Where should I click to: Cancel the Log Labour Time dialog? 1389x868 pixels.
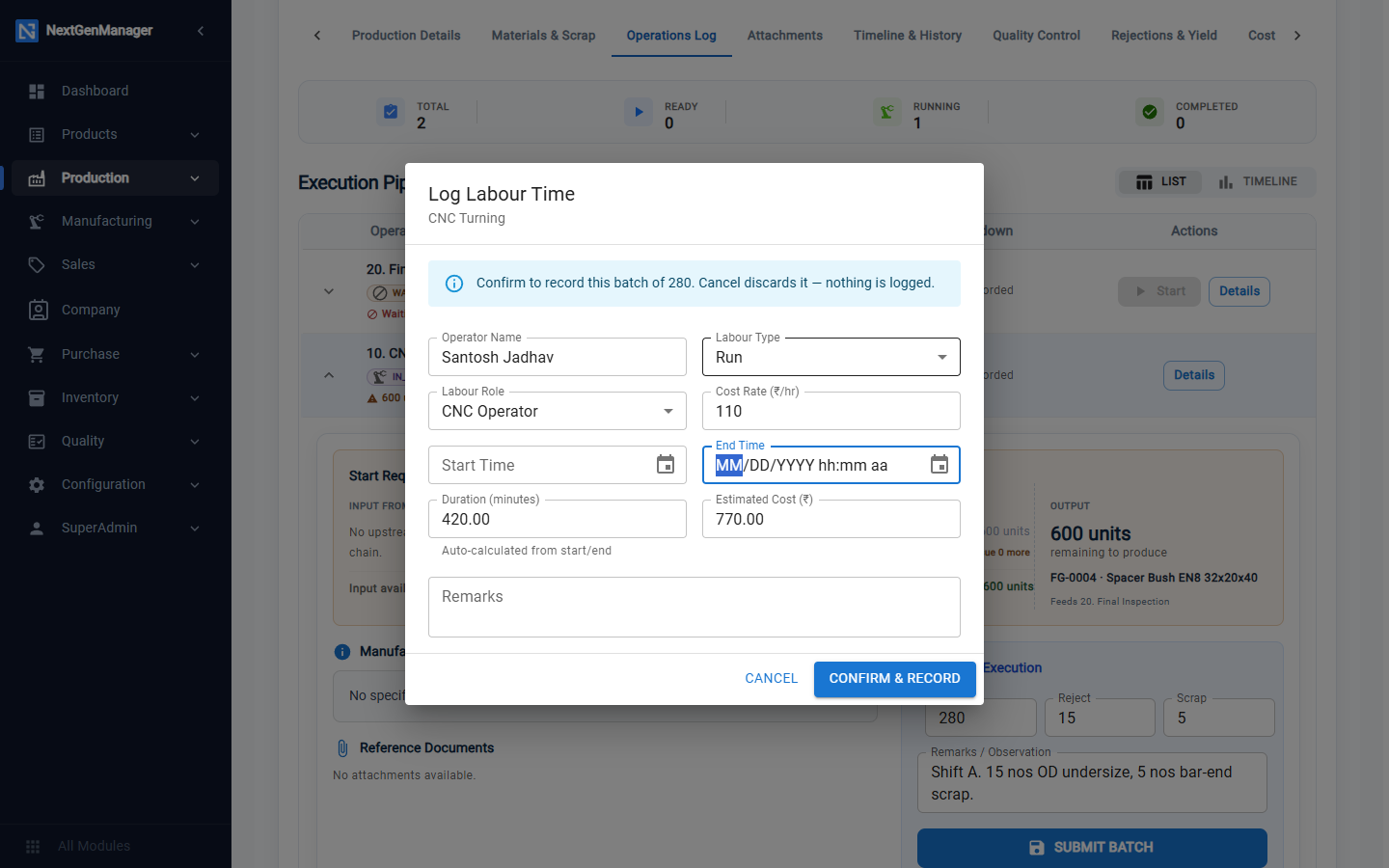click(x=772, y=679)
